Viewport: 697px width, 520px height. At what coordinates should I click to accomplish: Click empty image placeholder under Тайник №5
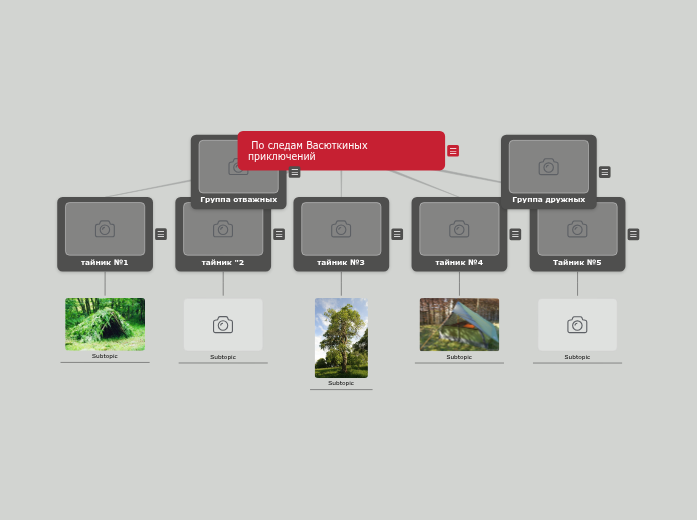pyautogui.click(x=577, y=324)
